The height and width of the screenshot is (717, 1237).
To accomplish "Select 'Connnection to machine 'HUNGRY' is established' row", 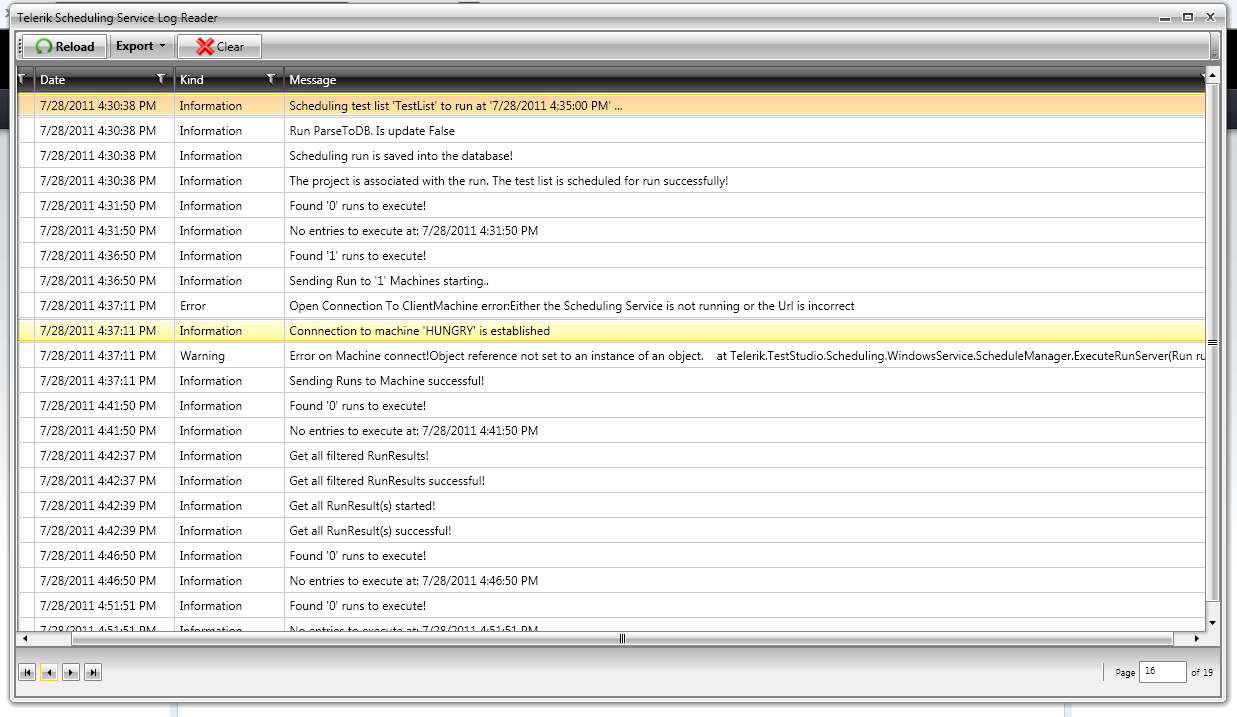I will tap(610, 330).
